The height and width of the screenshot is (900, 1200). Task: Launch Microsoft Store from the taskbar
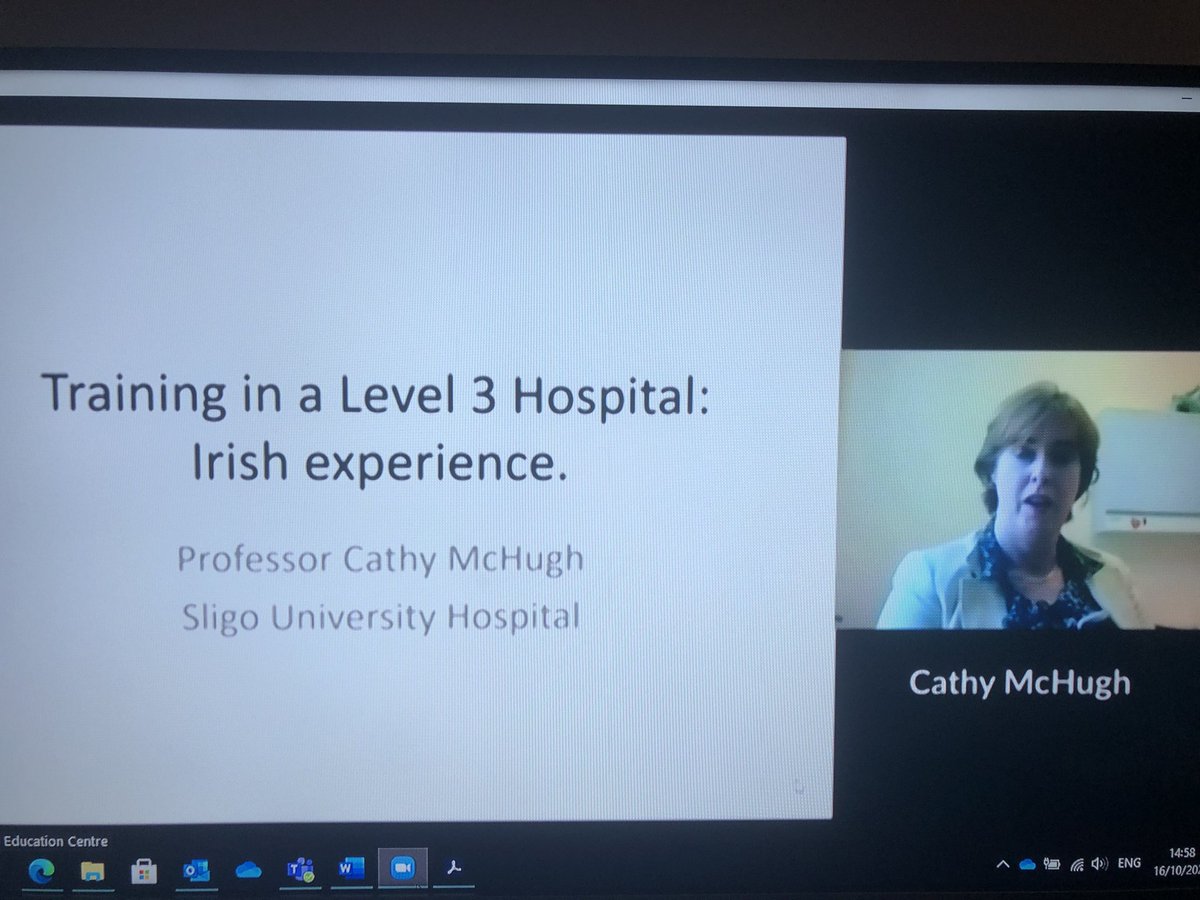point(144,870)
